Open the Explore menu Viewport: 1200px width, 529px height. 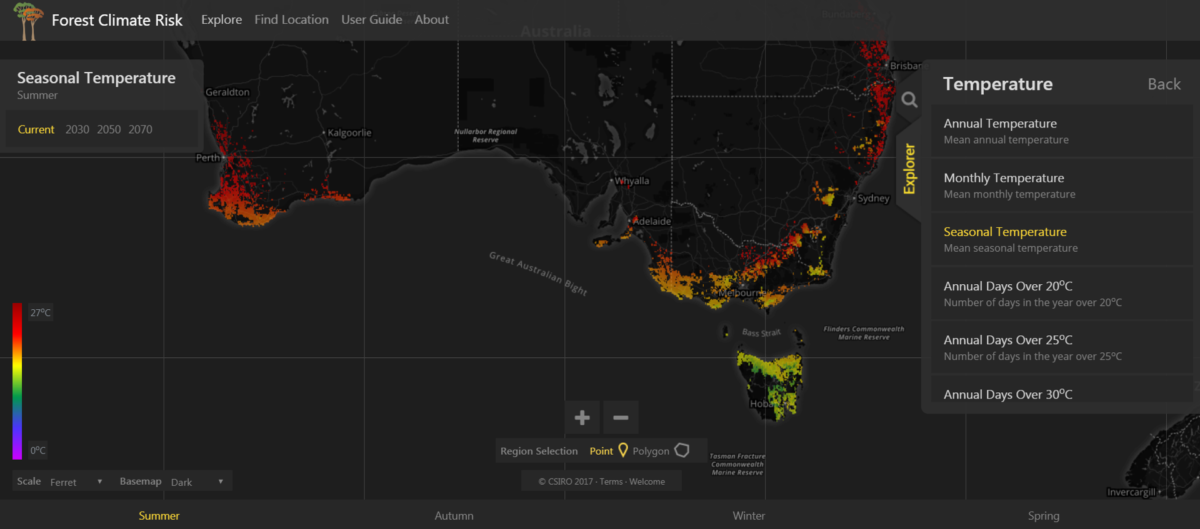coord(221,19)
